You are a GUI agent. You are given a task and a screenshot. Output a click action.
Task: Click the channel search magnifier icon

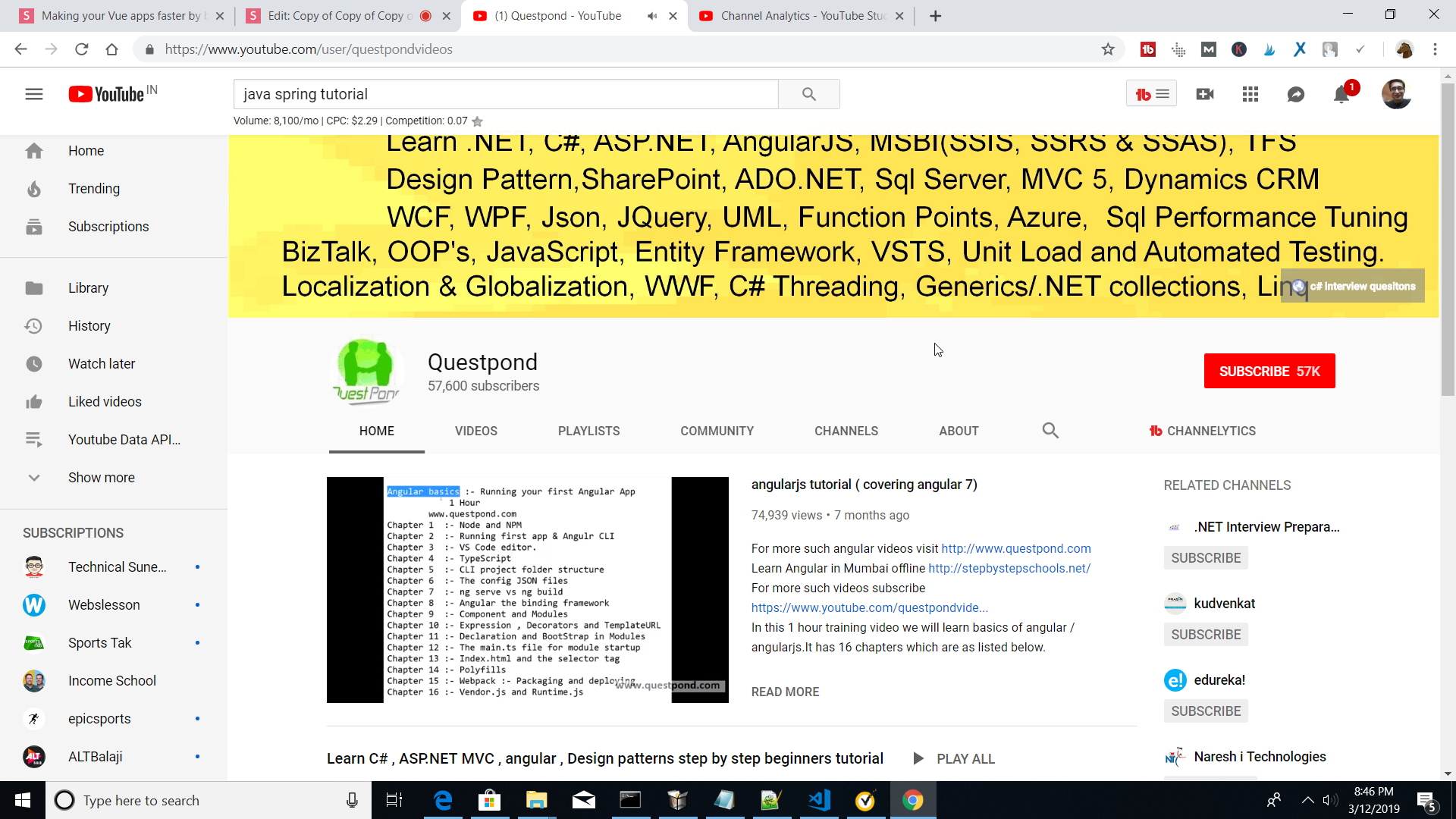(1050, 431)
